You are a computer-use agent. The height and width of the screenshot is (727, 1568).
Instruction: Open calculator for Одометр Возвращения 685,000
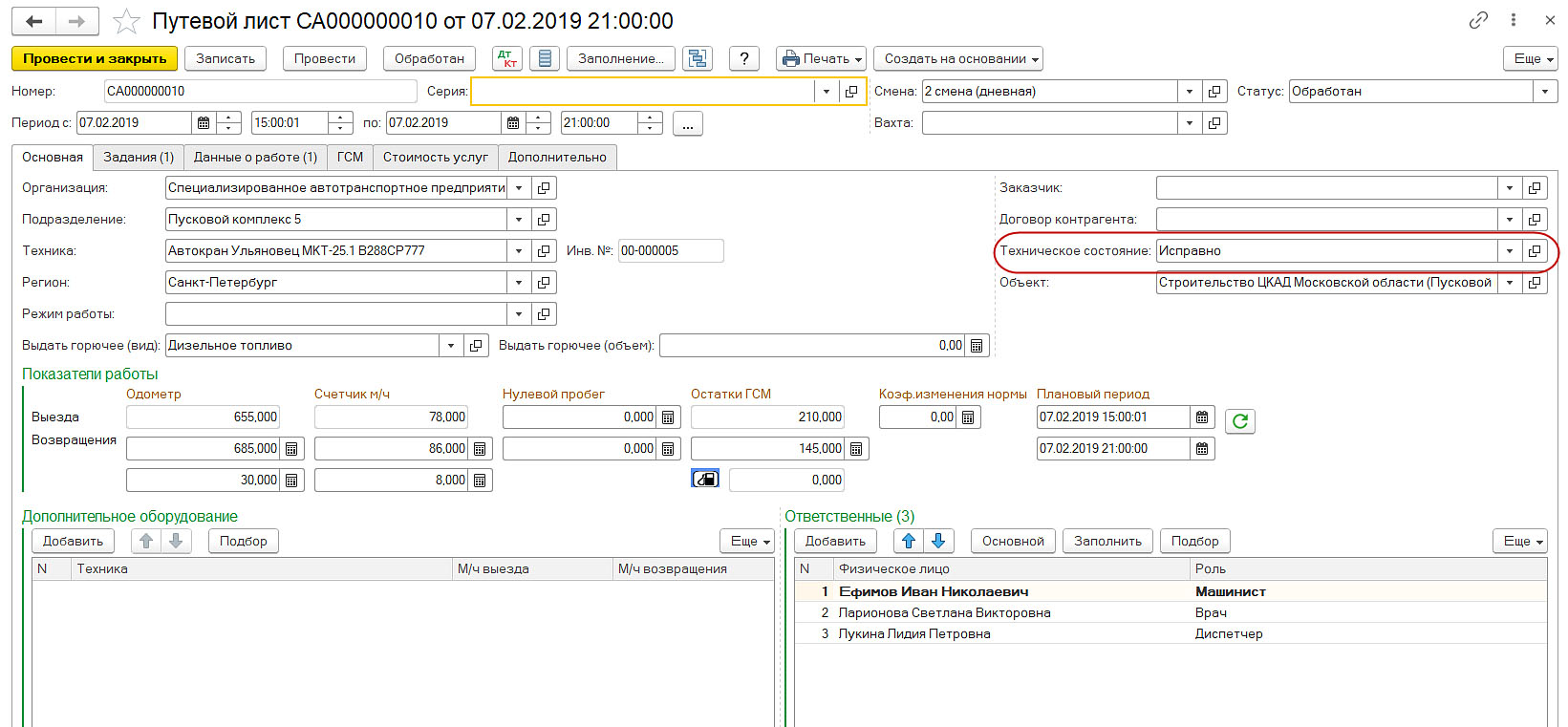tap(291, 448)
